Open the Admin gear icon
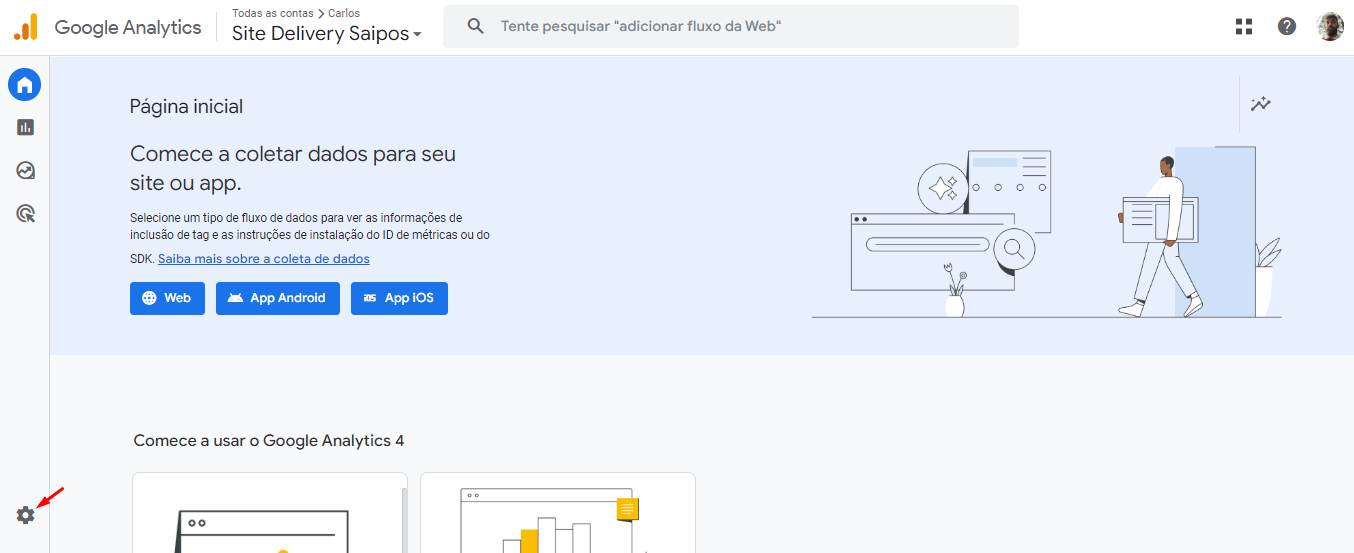The image size is (1354, 553). click(x=25, y=515)
